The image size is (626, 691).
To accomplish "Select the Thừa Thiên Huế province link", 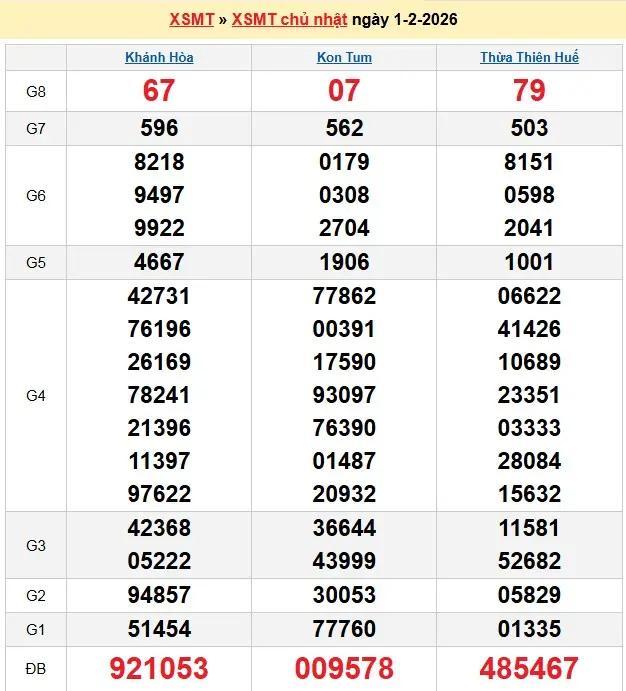I will coord(529,57).
